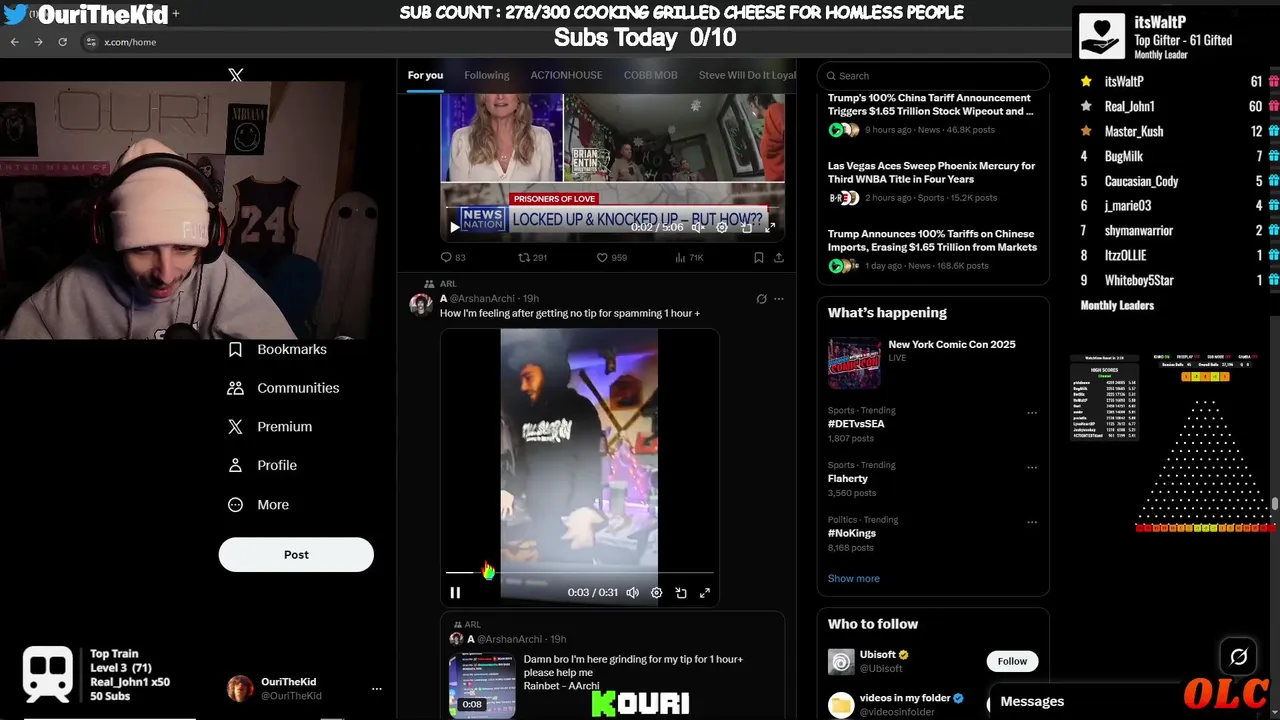Image resolution: width=1280 pixels, height=720 pixels.
Task: Open the More menu on the ArshanArchi post
Action: [779, 299]
